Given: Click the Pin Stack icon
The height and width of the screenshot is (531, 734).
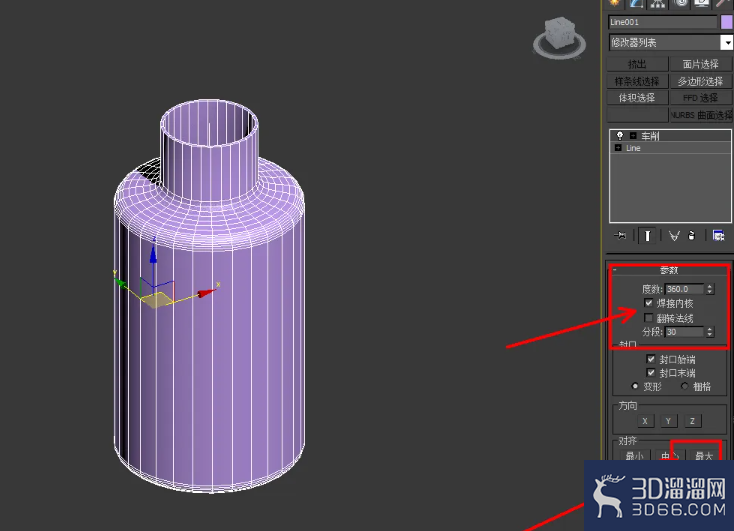Looking at the screenshot, I should [620, 235].
